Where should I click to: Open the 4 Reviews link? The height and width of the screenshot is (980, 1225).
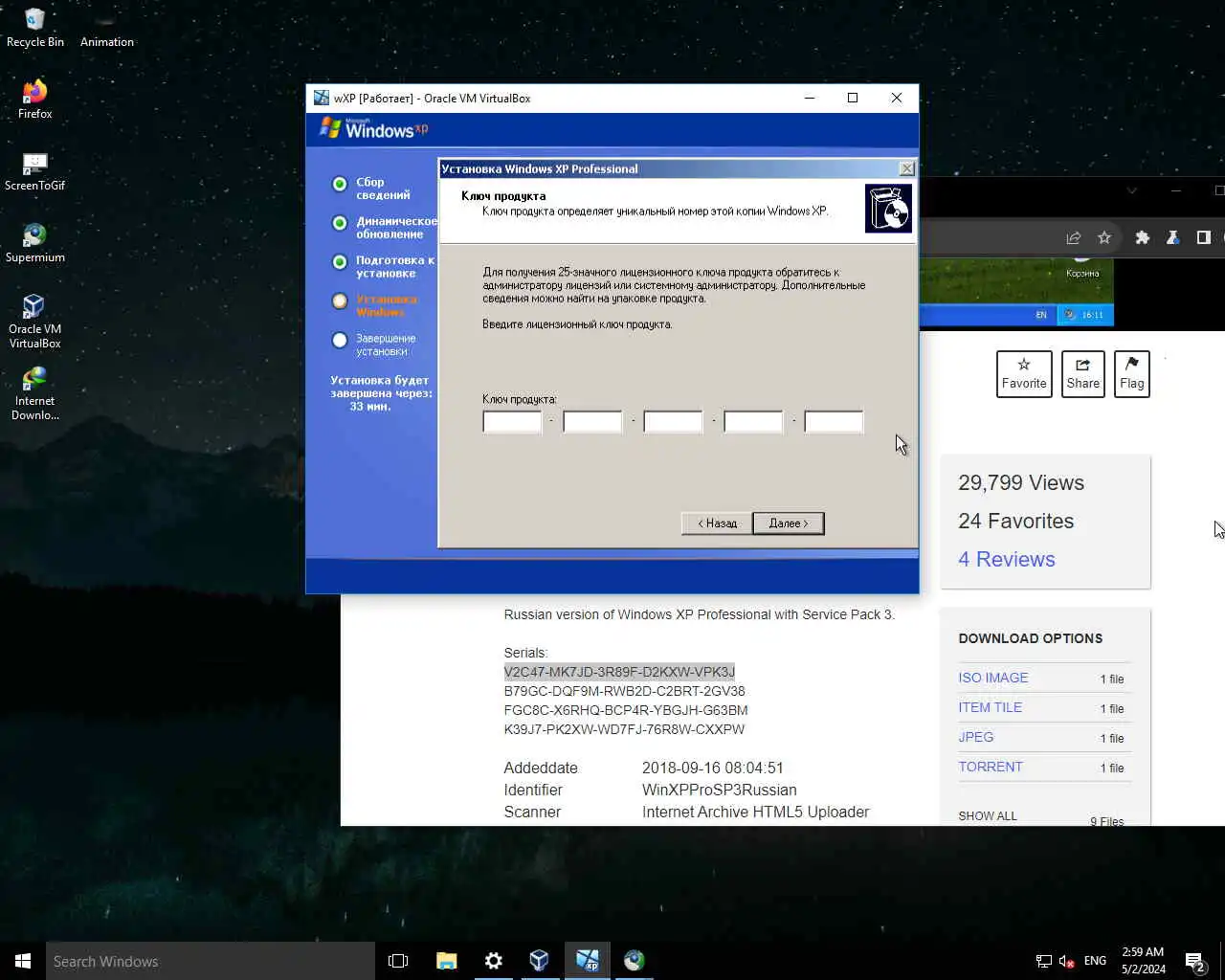[1007, 559]
